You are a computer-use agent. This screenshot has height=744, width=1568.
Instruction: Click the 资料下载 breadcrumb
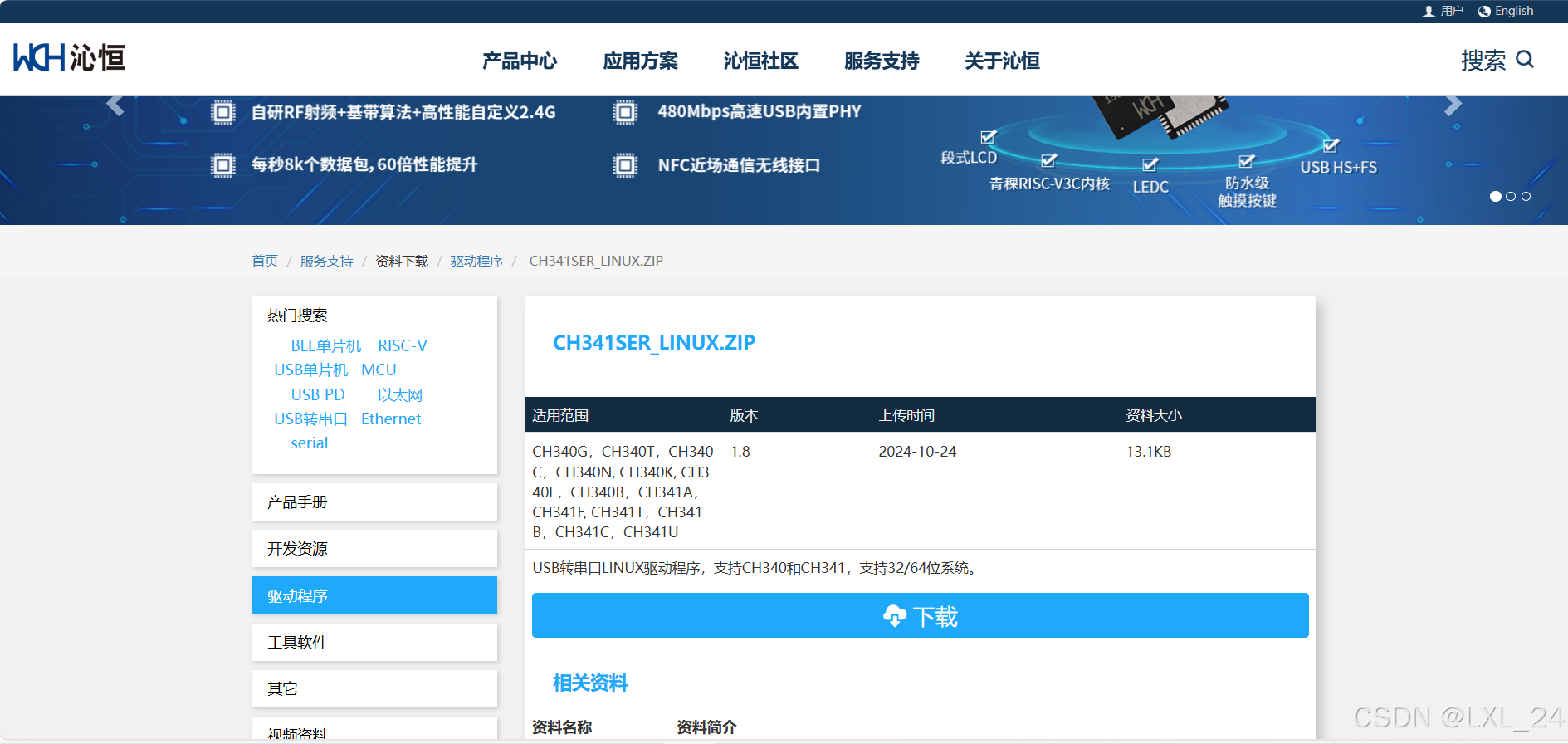(x=402, y=261)
